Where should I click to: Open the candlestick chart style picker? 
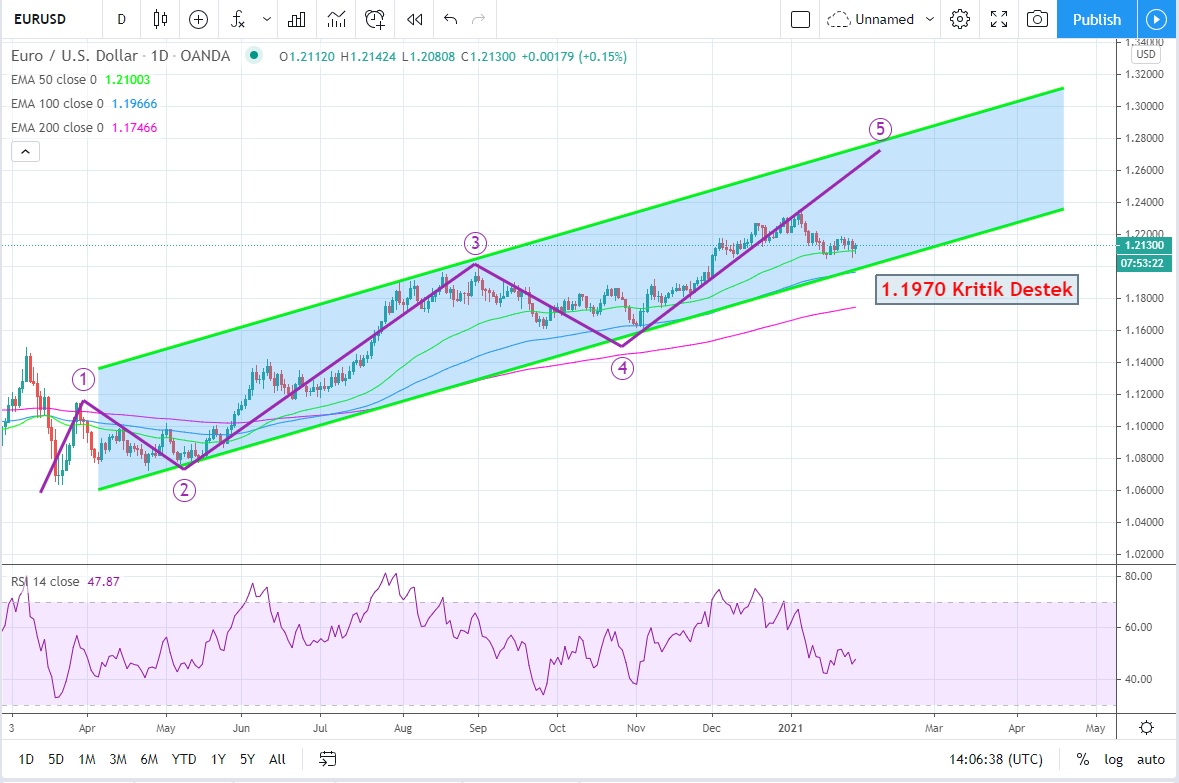(160, 19)
